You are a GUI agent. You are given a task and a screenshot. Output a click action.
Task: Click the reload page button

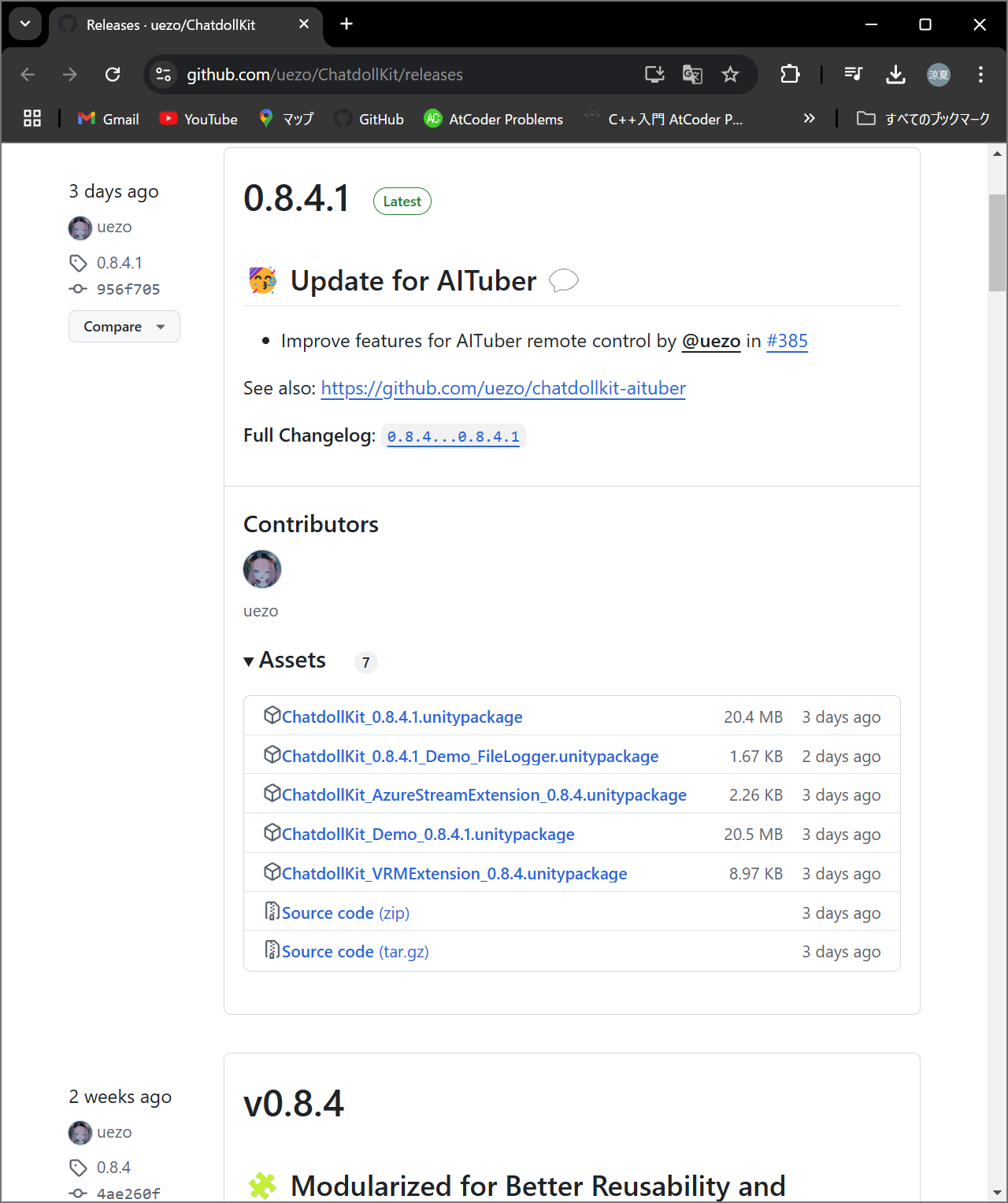tap(113, 75)
